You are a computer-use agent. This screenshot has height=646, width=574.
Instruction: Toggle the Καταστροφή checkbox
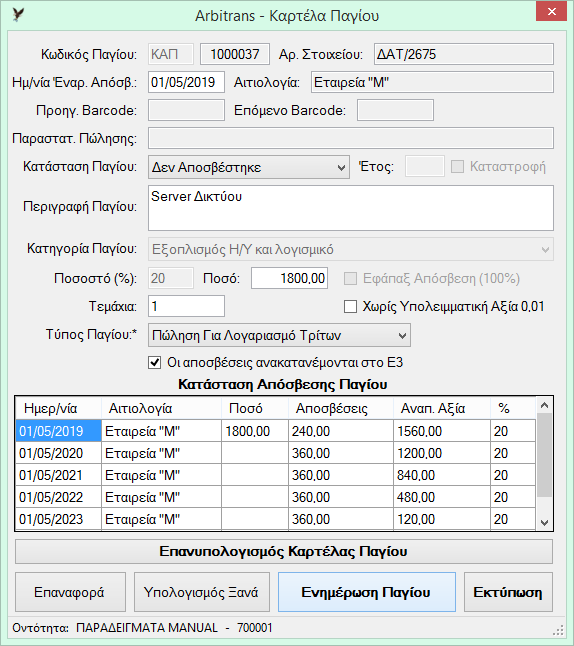(457, 167)
